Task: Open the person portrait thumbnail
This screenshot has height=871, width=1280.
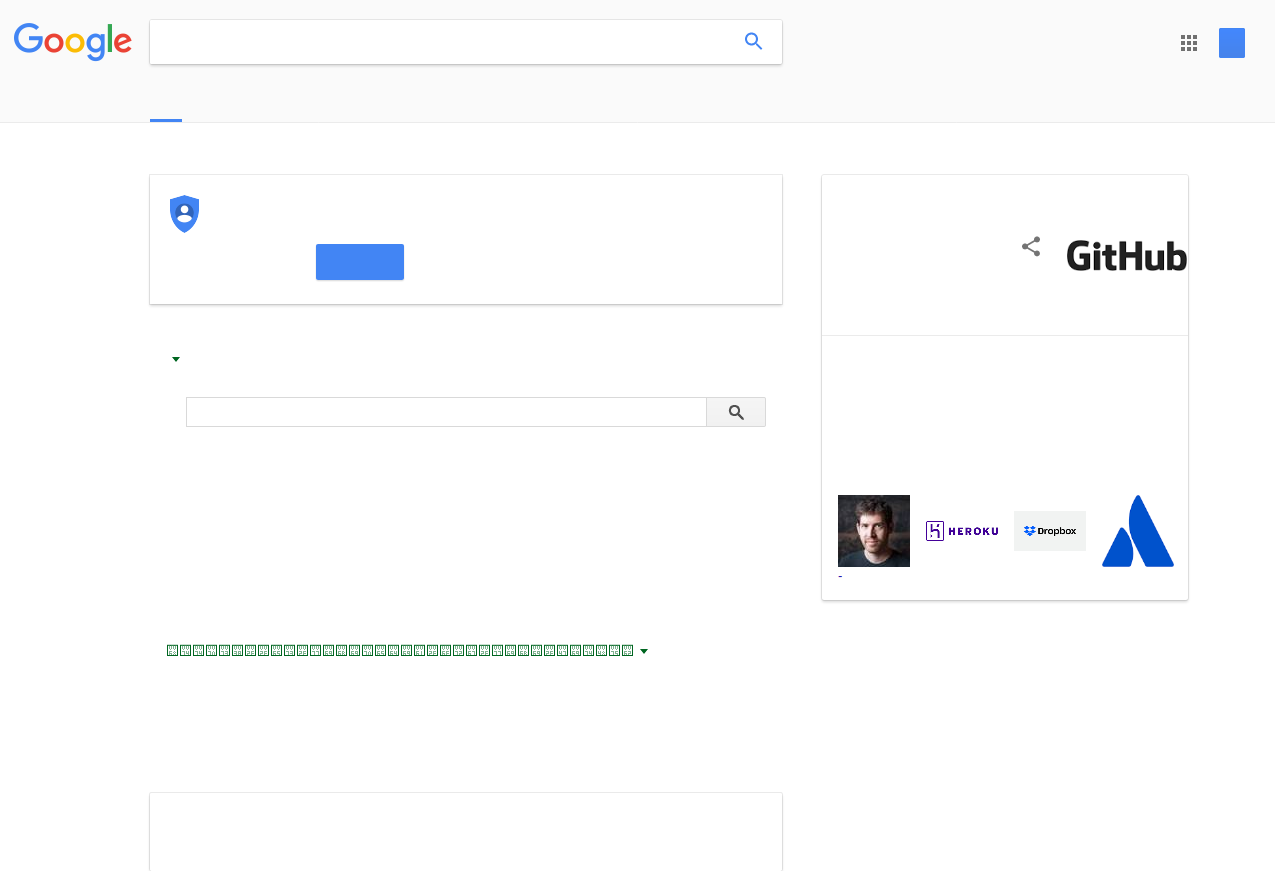Action: (x=874, y=531)
